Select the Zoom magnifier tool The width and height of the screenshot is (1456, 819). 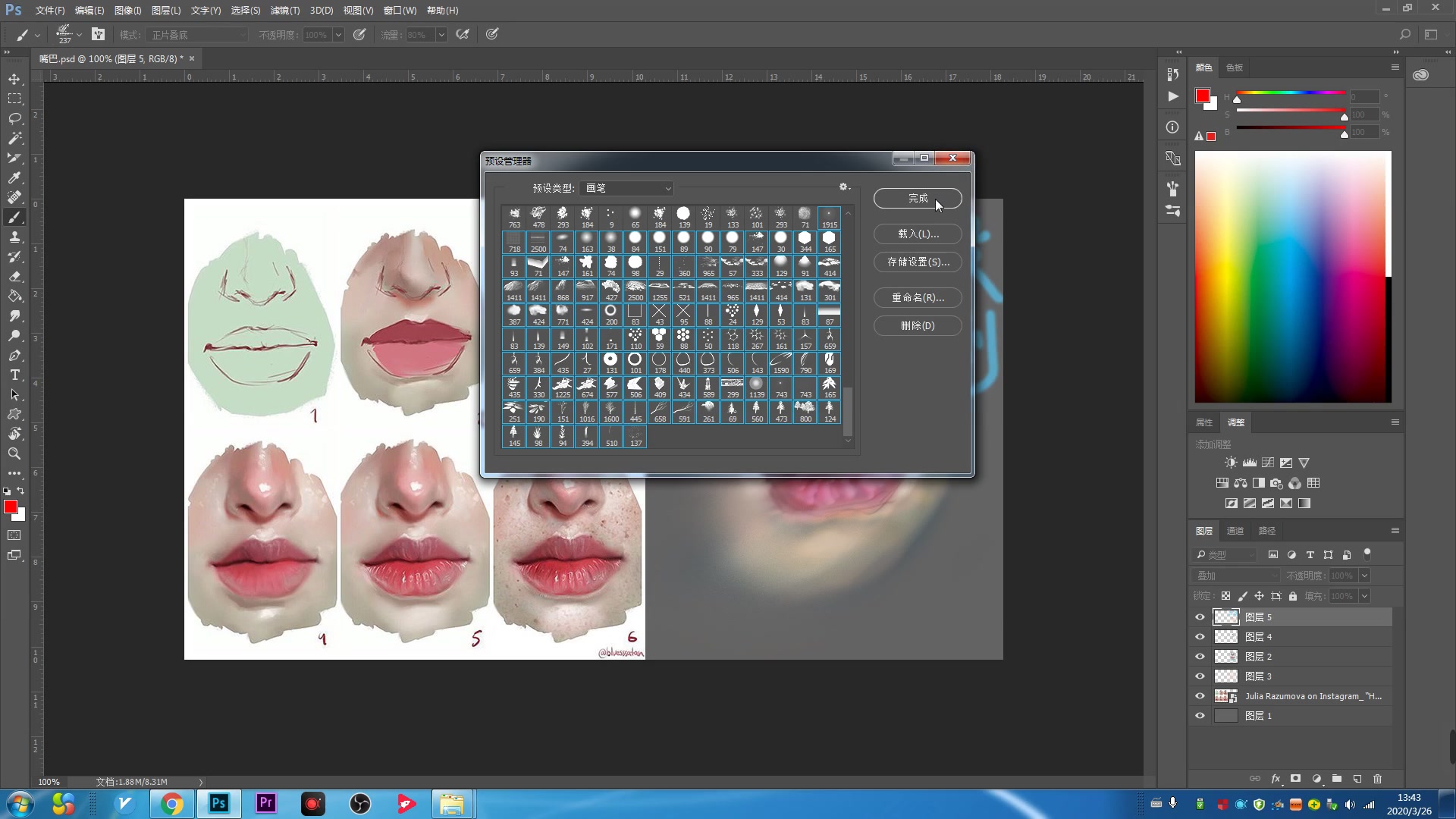(14, 453)
